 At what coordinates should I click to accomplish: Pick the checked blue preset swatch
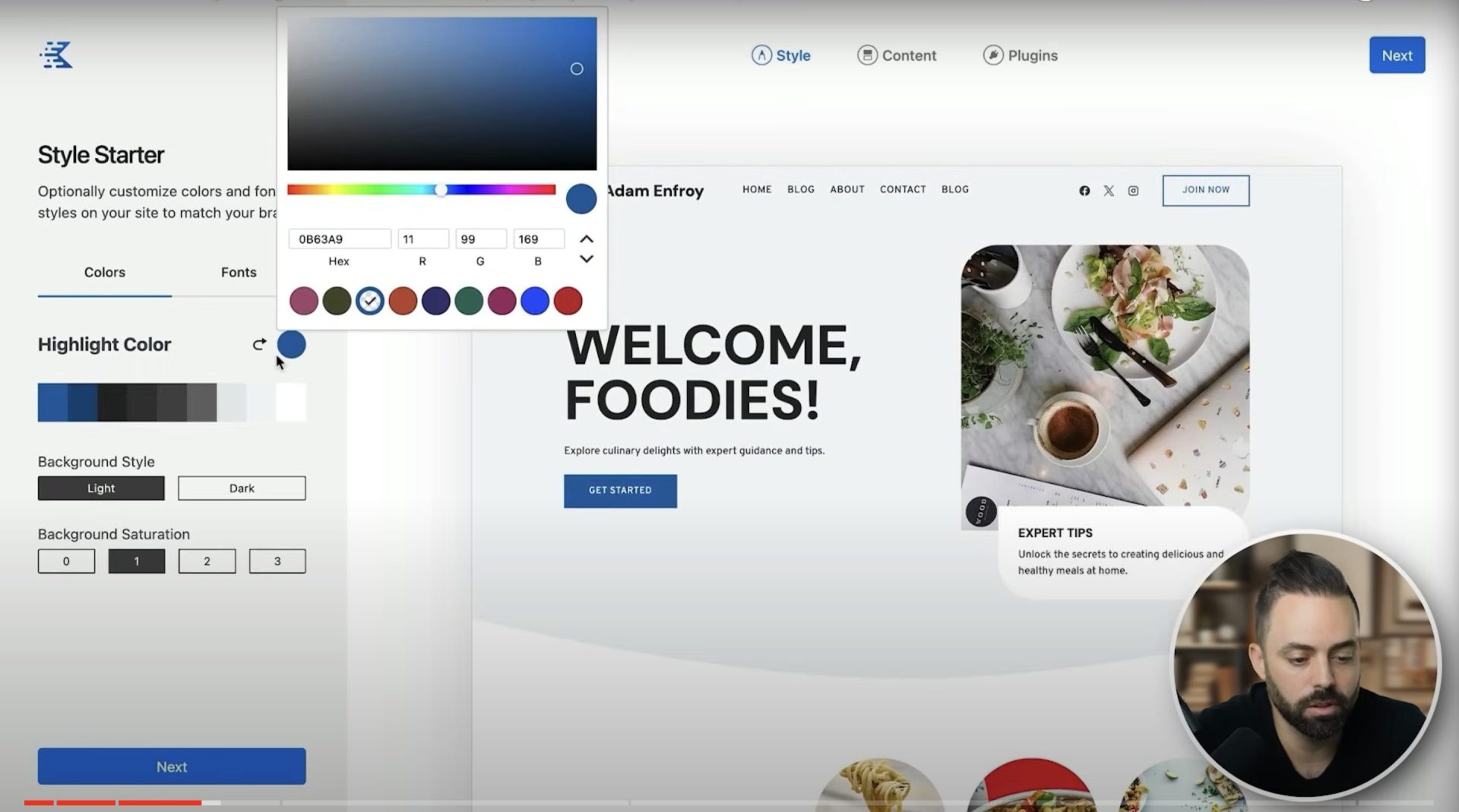370,301
